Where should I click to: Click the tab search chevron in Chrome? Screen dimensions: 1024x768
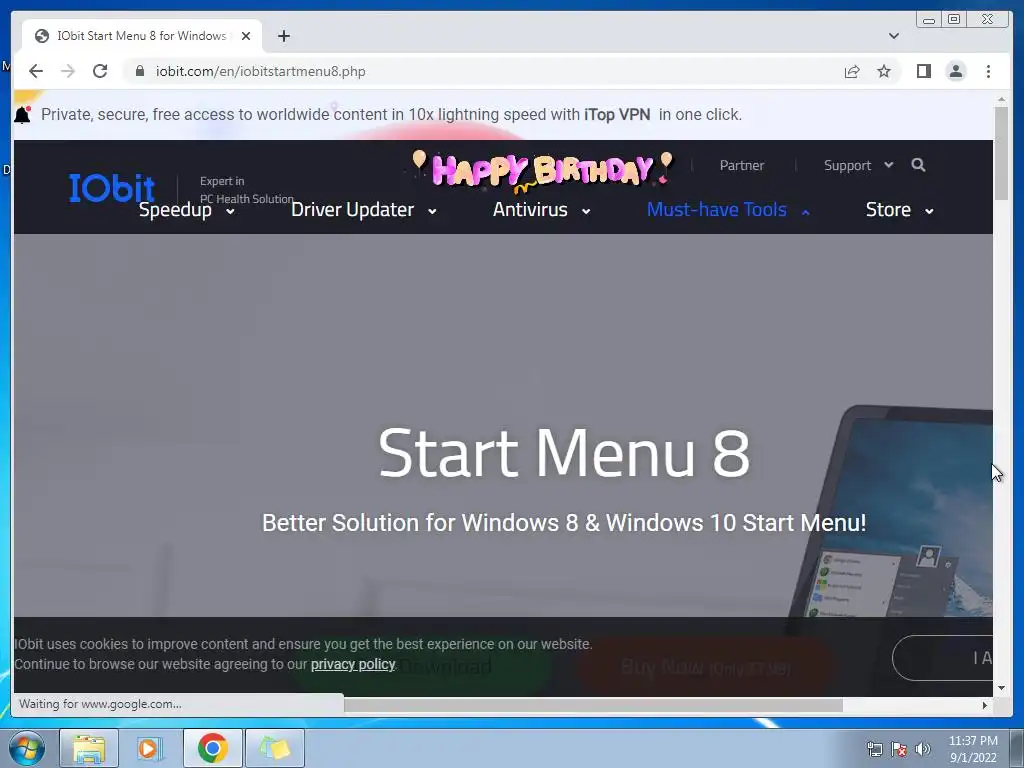[x=893, y=36]
